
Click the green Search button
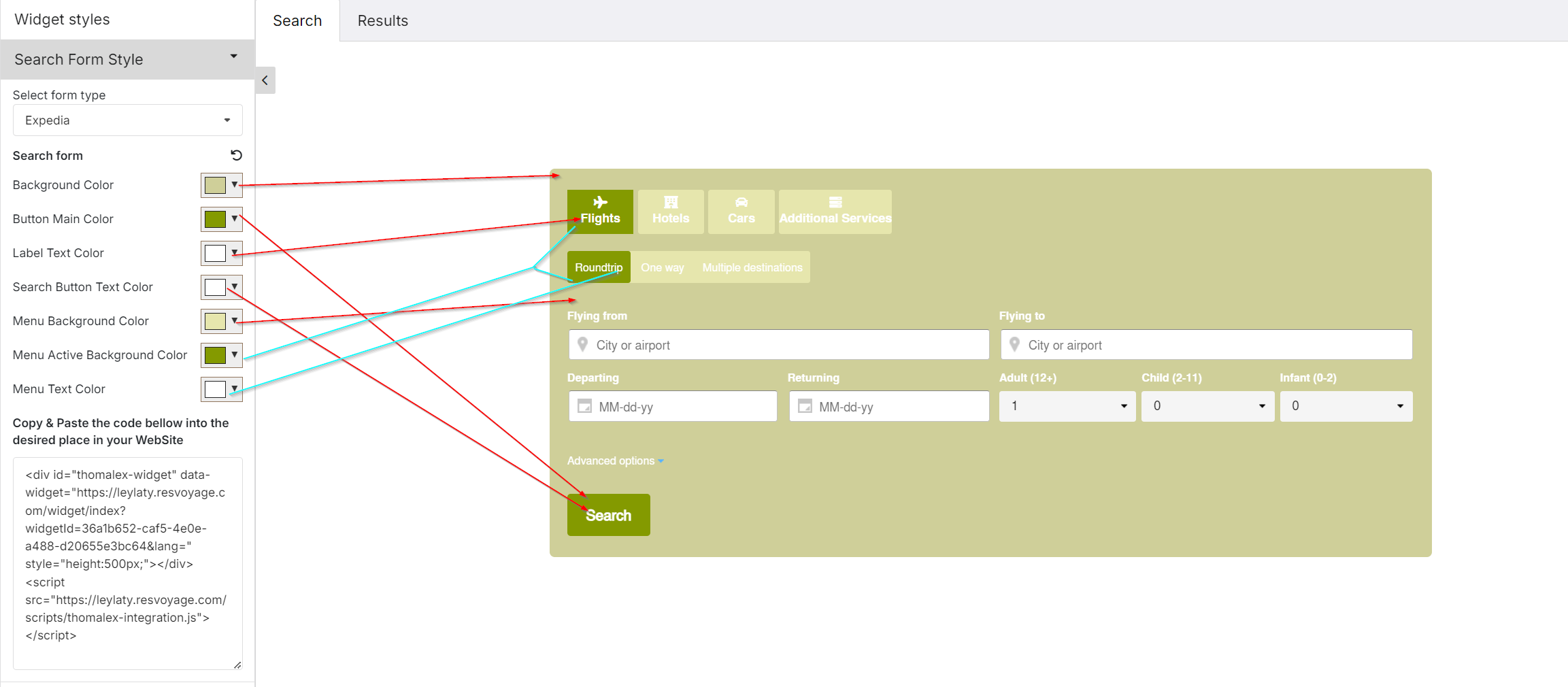click(x=609, y=515)
